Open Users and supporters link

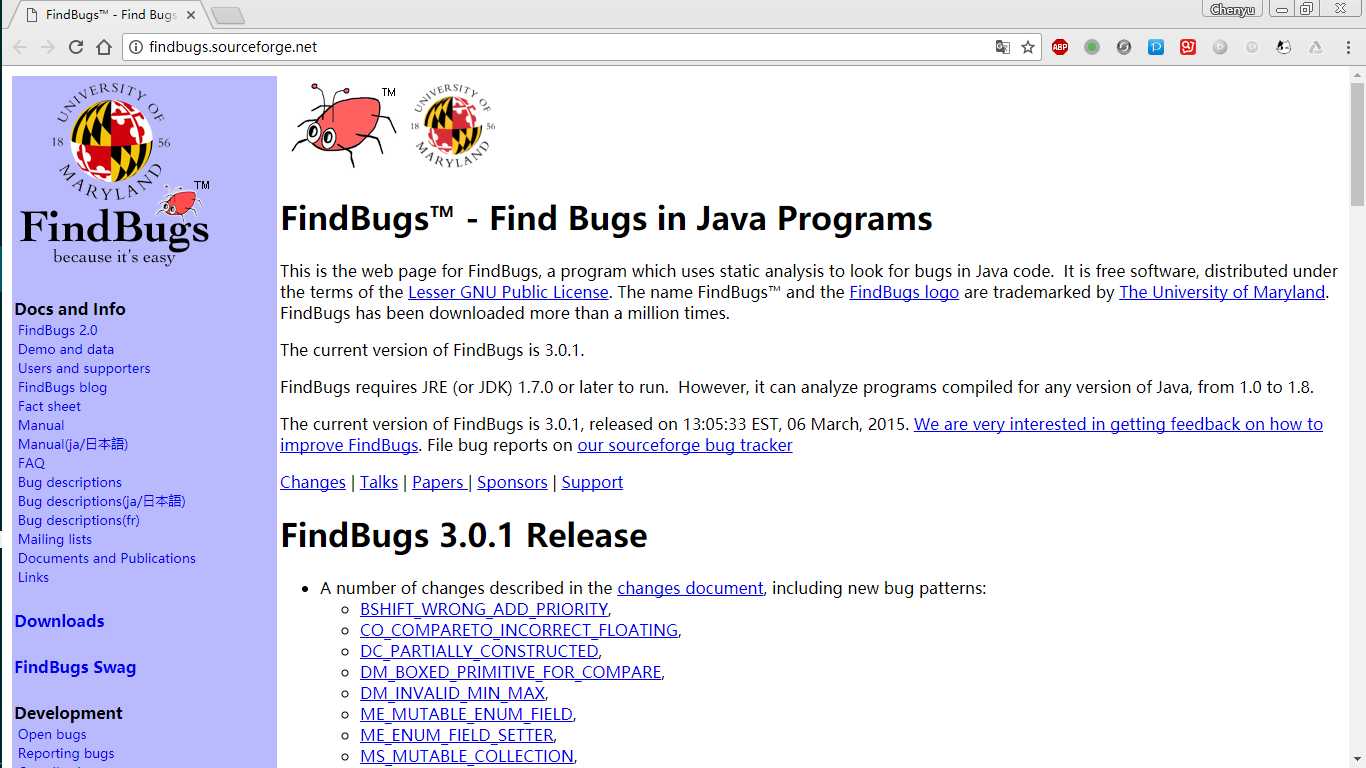click(84, 368)
